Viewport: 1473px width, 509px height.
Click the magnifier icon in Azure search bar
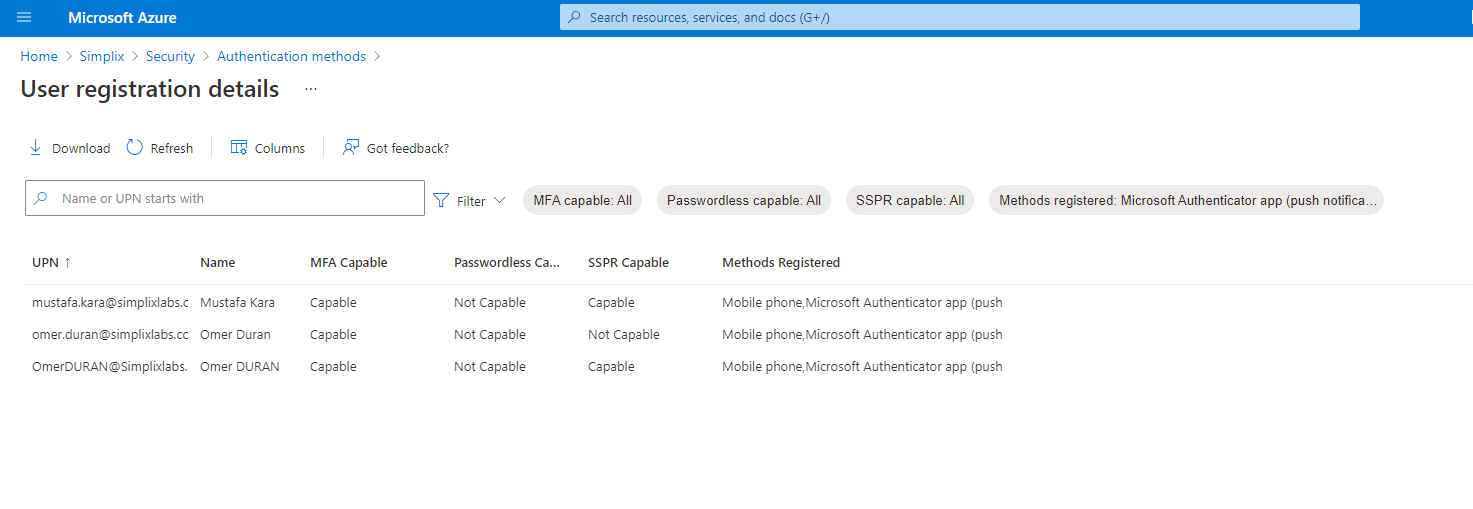click(574, 17)
